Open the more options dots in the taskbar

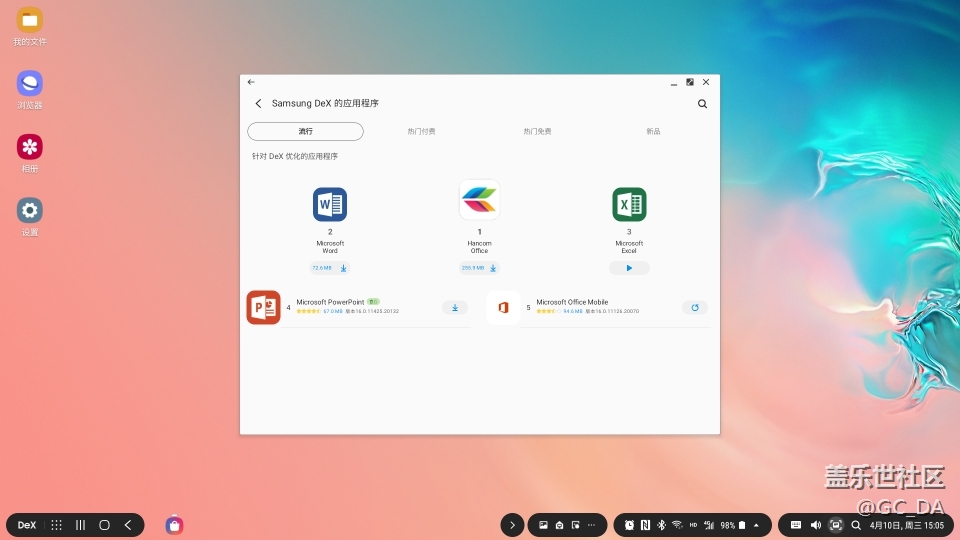591,525
